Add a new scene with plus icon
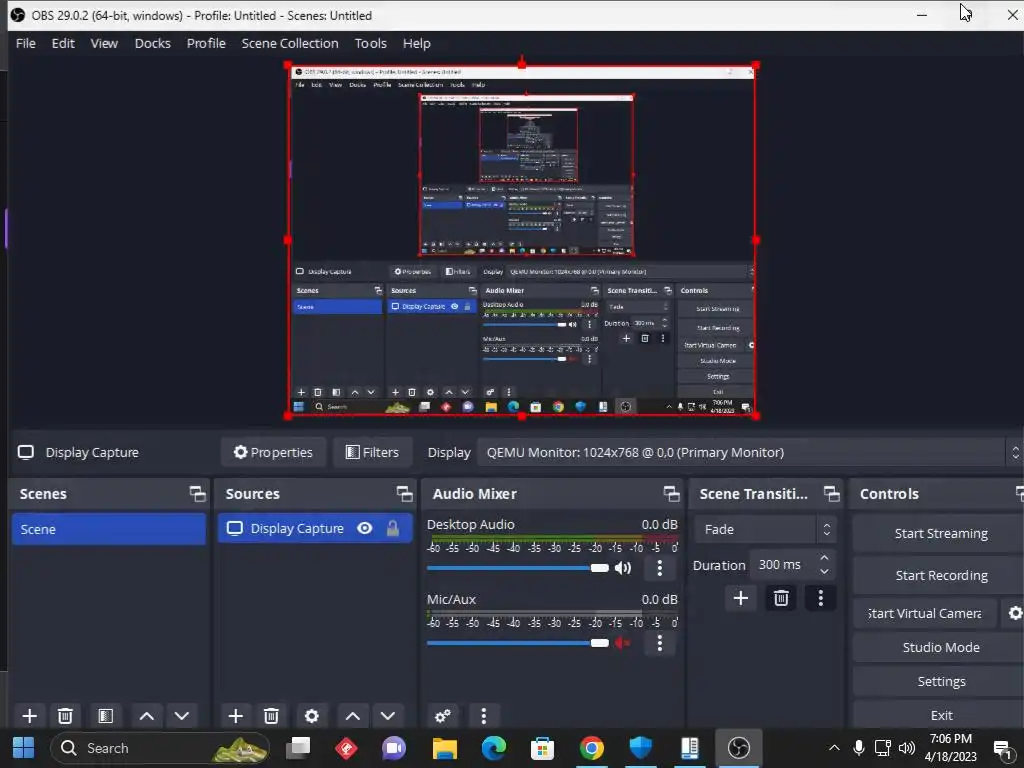This screenshot has width=1024, height=768. tap(29, 716)
